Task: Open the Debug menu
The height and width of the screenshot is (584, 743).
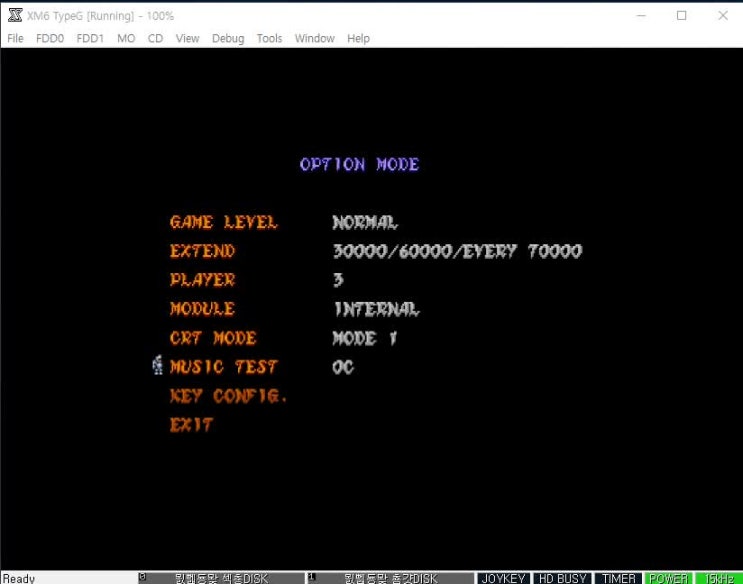Action: pos(228,38)
